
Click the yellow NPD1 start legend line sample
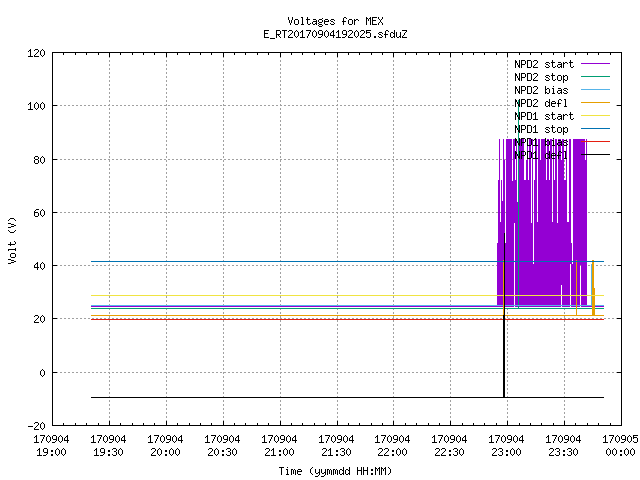595,116
